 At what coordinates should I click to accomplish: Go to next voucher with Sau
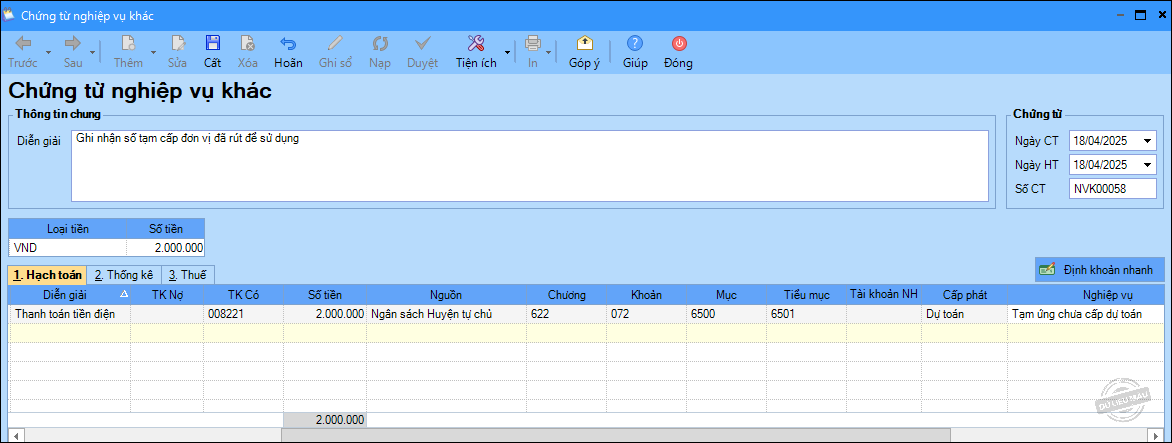(73, 52)
